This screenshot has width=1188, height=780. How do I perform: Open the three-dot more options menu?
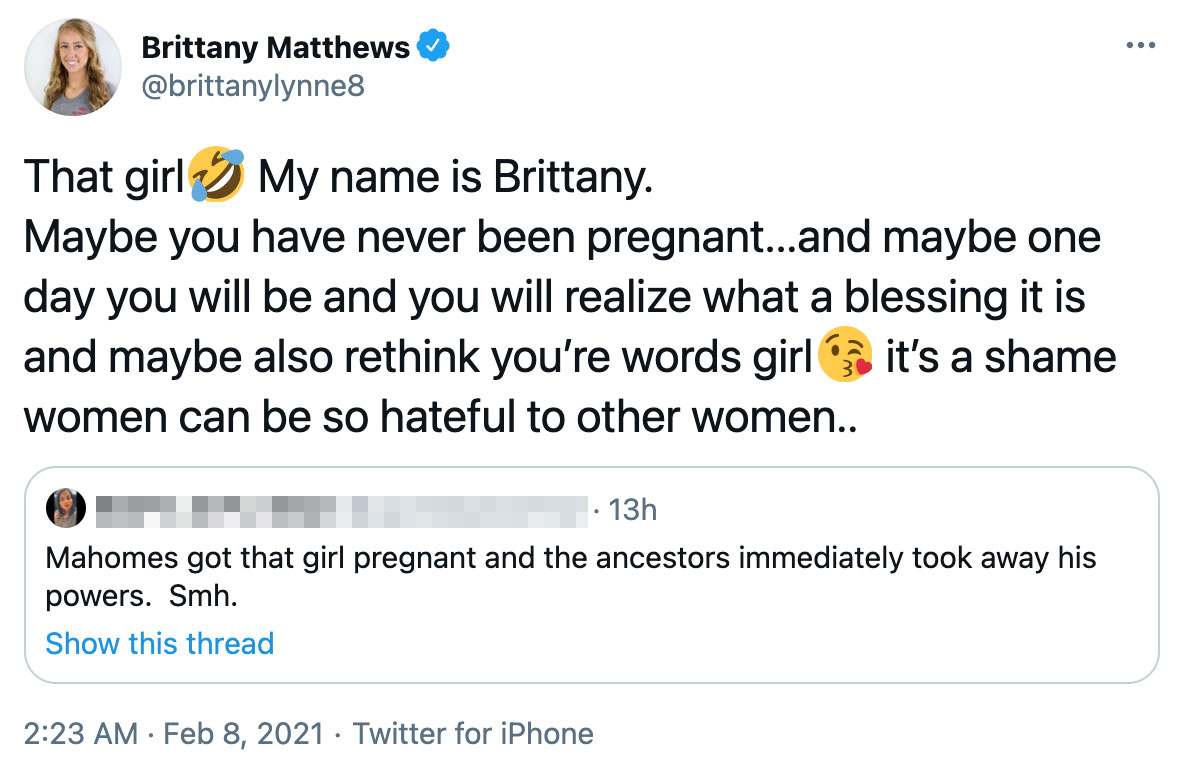[x=1141, y=44]
